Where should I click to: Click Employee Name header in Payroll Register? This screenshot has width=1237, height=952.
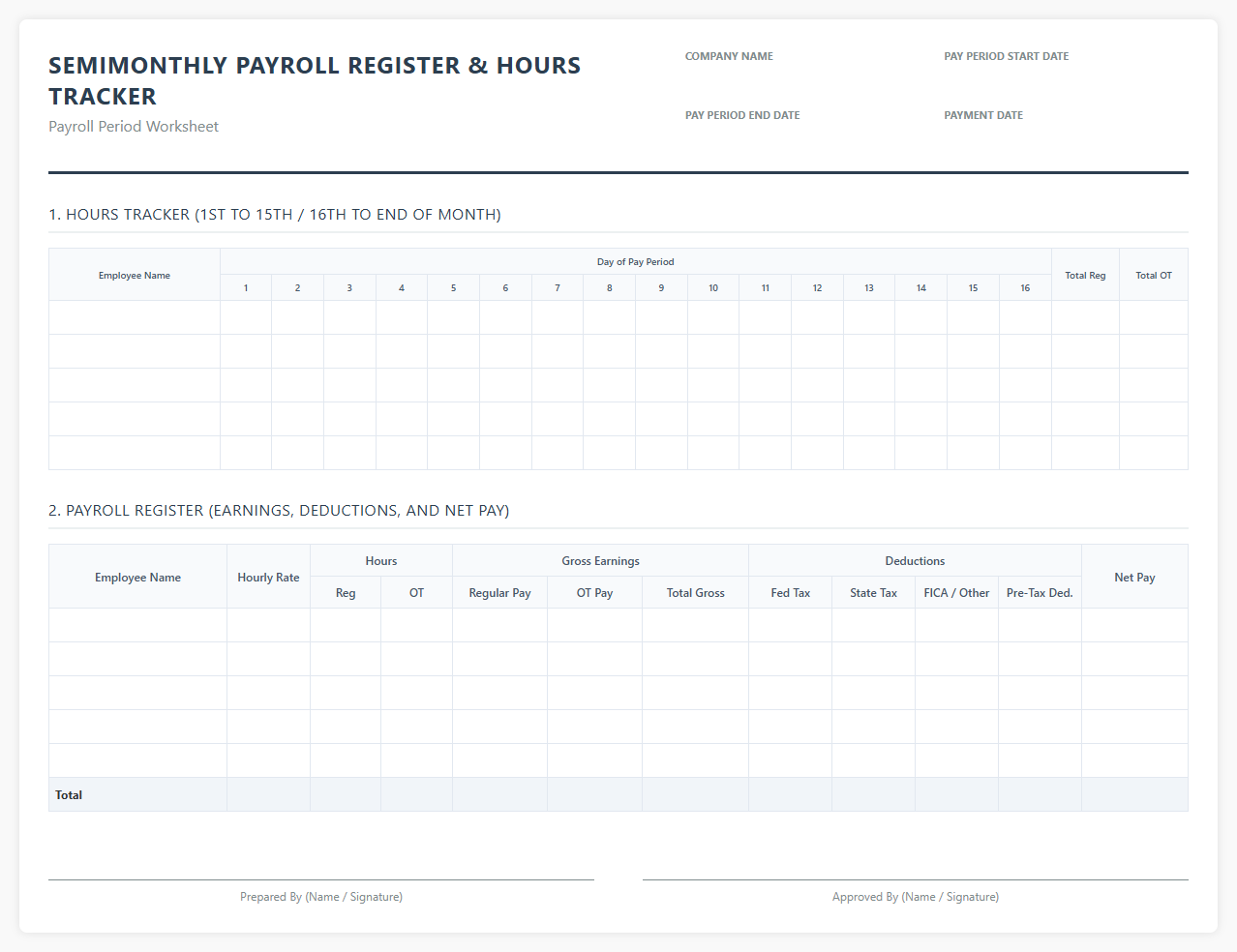click(137, 578)
